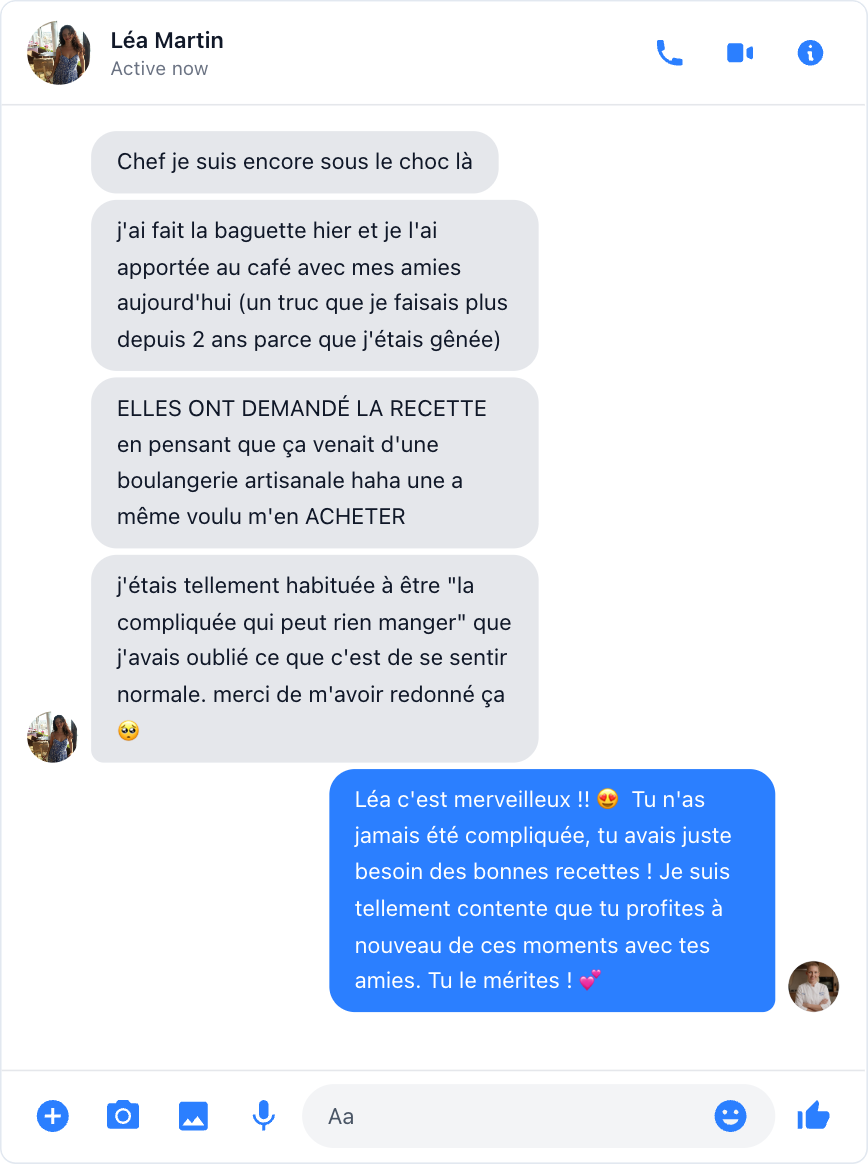
Task: Select the blue 'Léa c'est merveilleux' reply bubble
Action: [552, 890]
